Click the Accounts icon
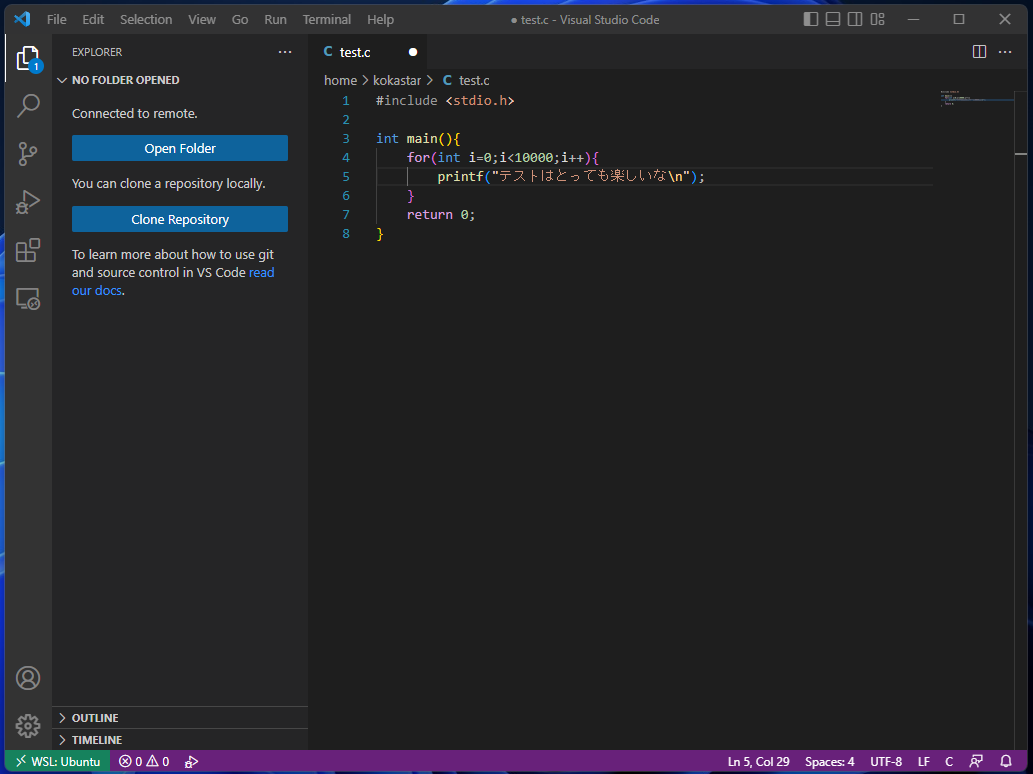This screenshot has height=774, width=1033. tap(28, 678)
